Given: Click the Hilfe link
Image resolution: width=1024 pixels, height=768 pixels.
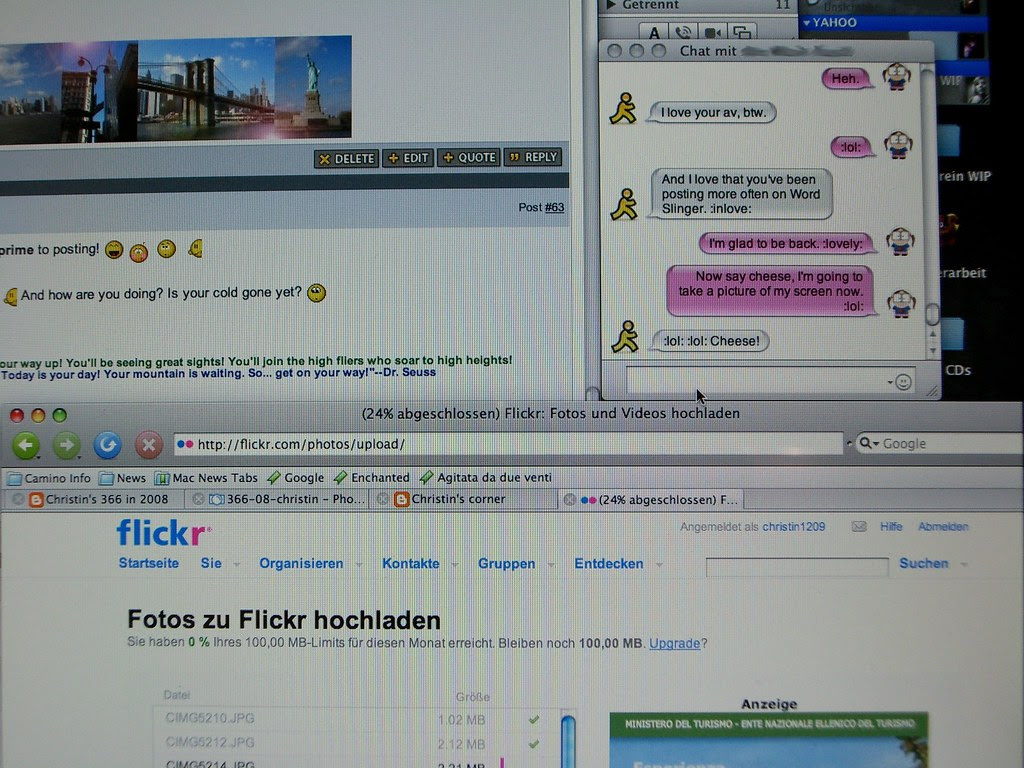Looking at the screenshot, I should click(x=891, y=526).
